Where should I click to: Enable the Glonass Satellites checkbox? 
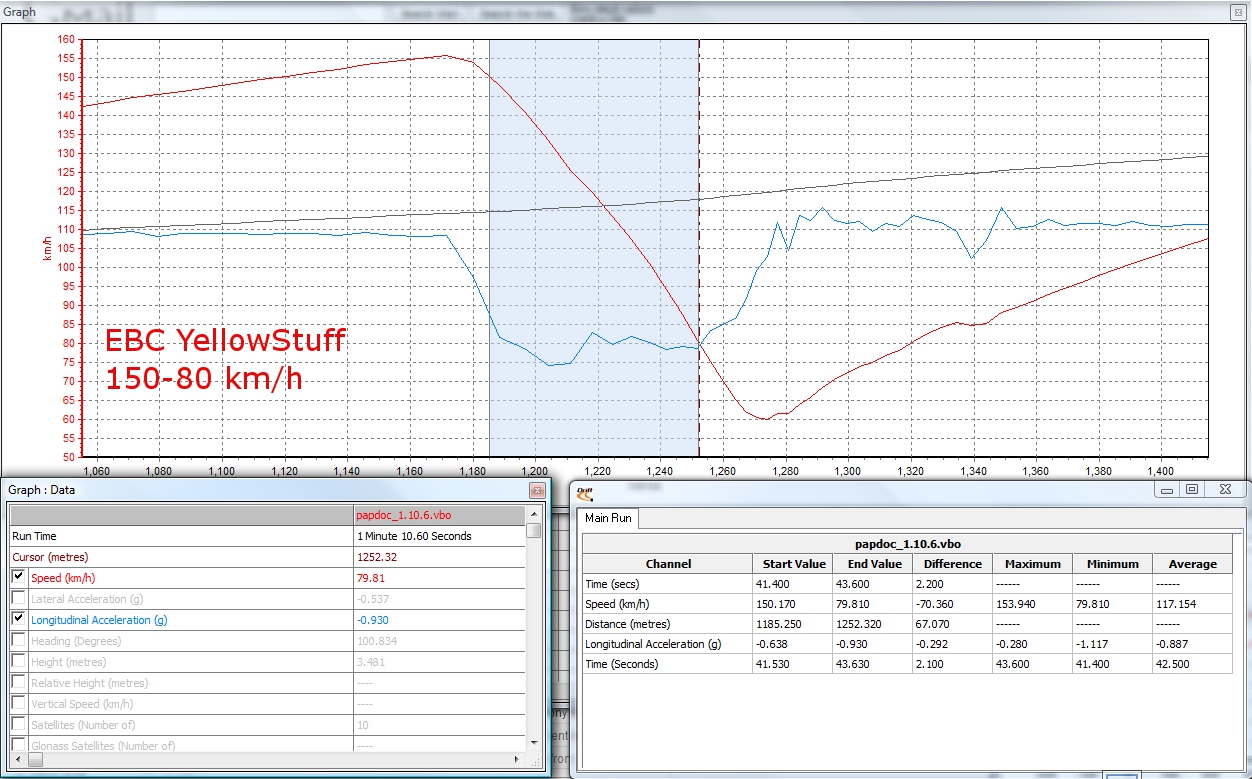point(18,744)
